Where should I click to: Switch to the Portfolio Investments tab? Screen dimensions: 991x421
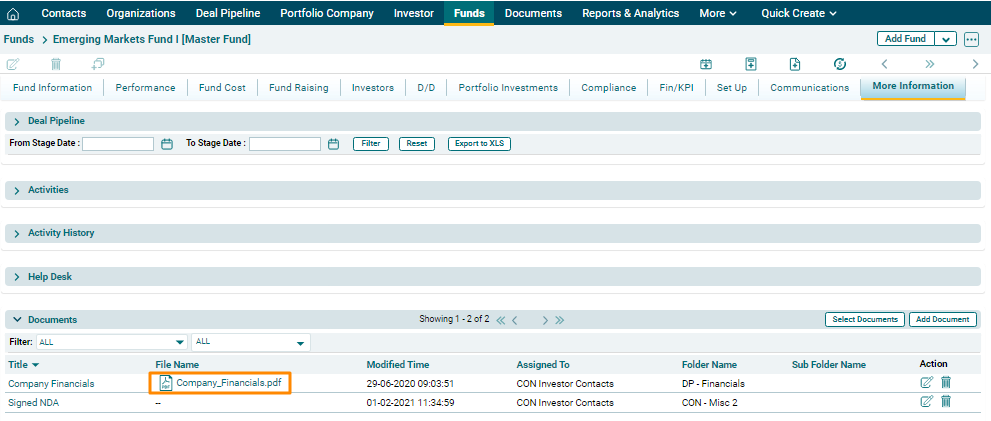[x=508, y=88]
